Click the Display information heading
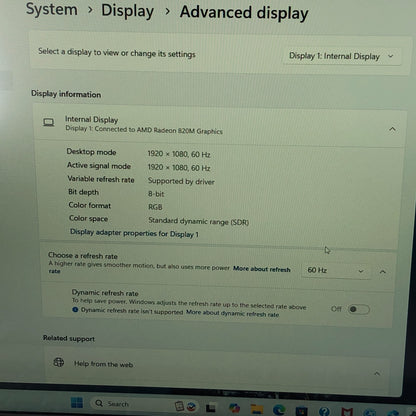 [66, 94]
